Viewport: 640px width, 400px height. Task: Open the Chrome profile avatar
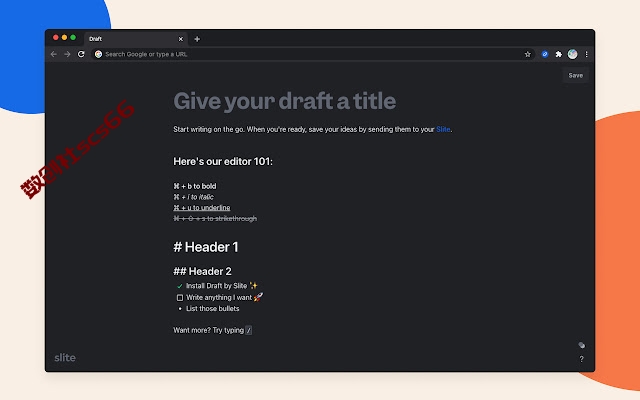(573, 54)
